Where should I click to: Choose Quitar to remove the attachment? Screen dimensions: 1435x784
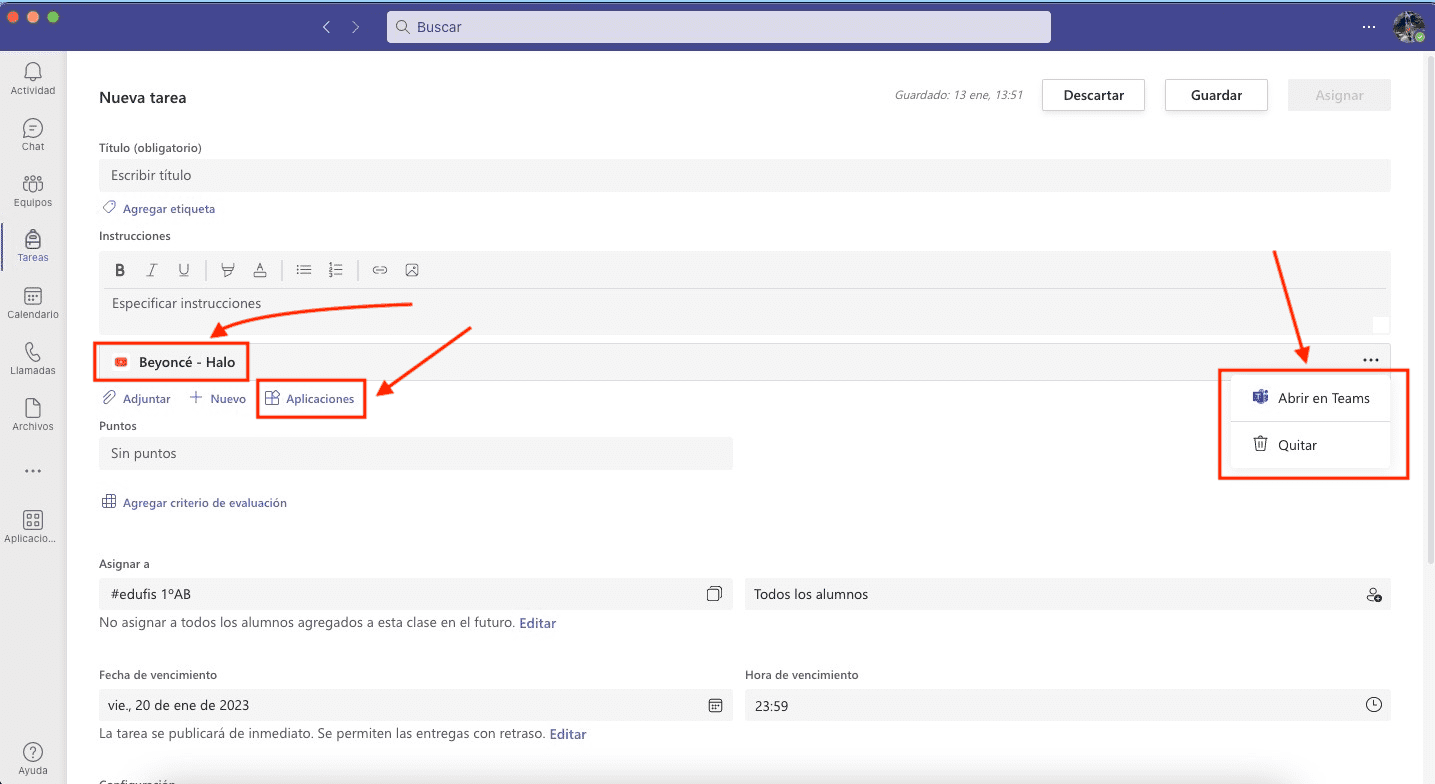click(x=1297, y=445)
